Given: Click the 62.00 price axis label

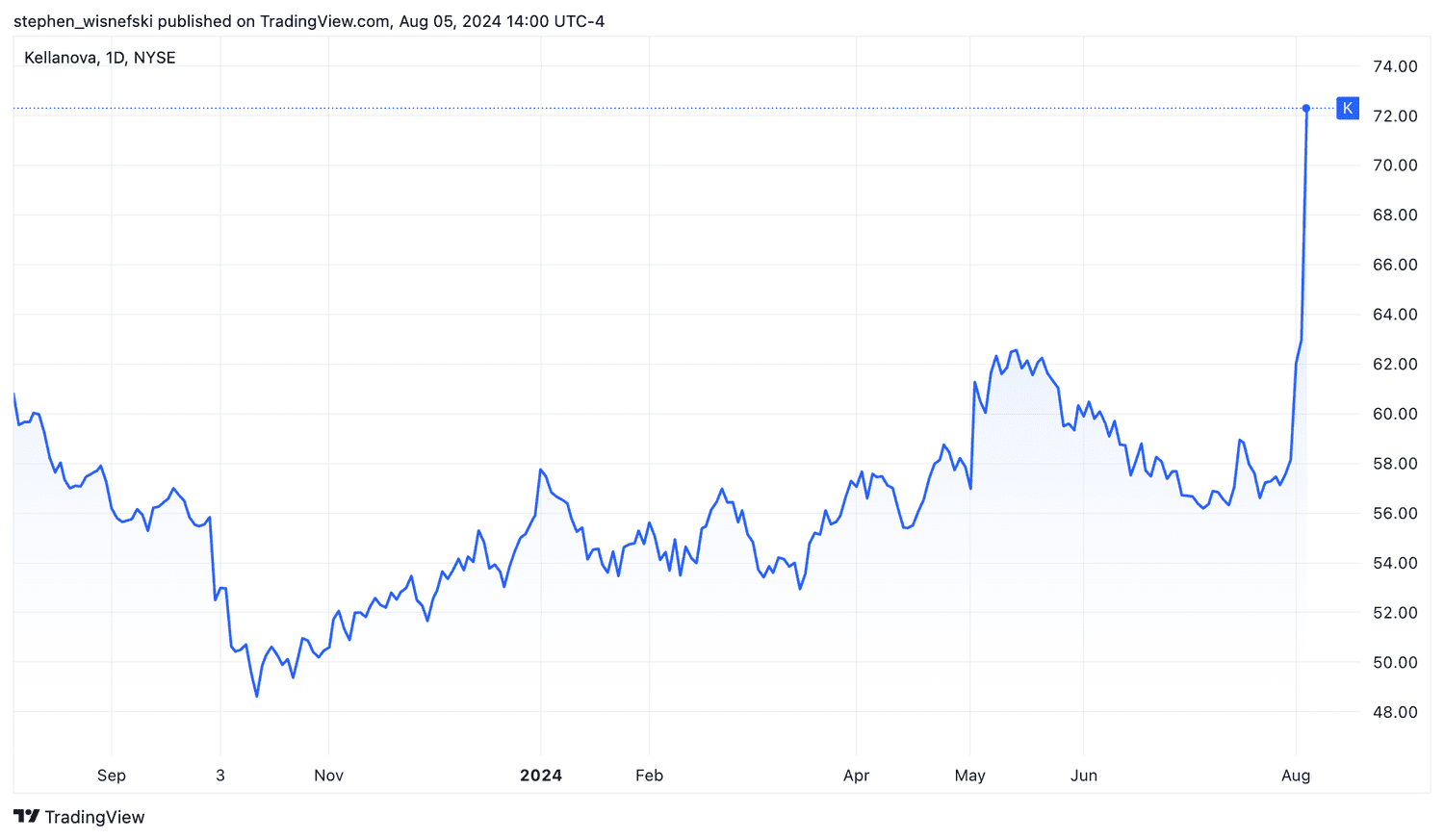Looking at the screenshot, I should pyautogui.click(x=1395, y=364).
